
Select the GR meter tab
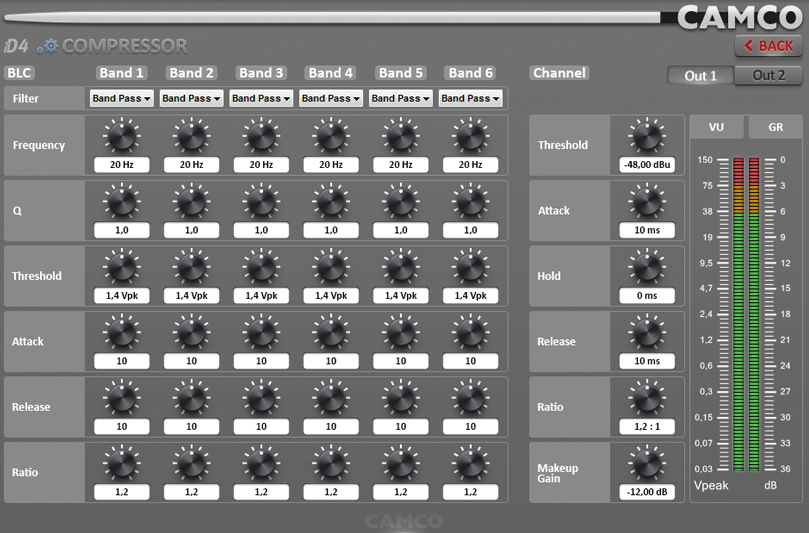click(775, 127)
